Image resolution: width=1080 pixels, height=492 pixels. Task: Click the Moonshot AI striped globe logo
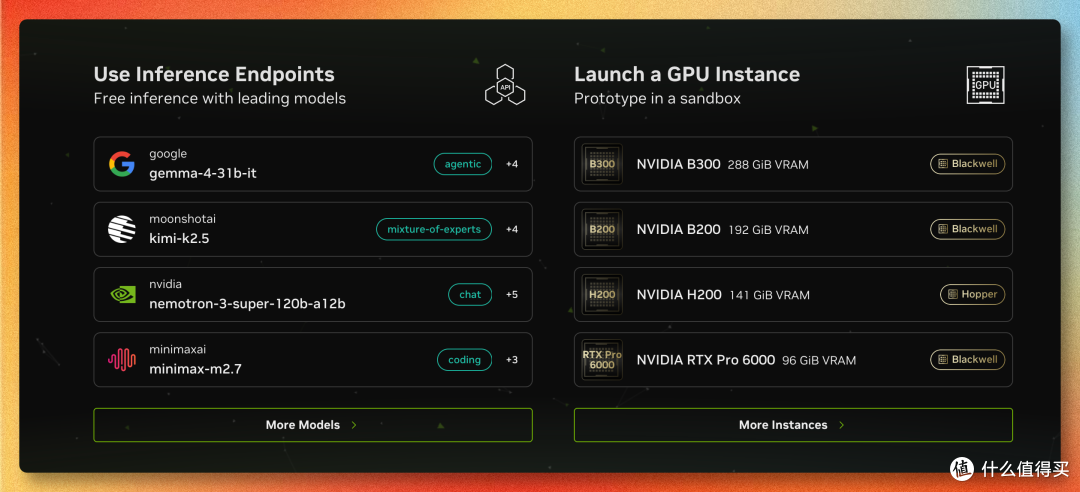tap(121, 229)
